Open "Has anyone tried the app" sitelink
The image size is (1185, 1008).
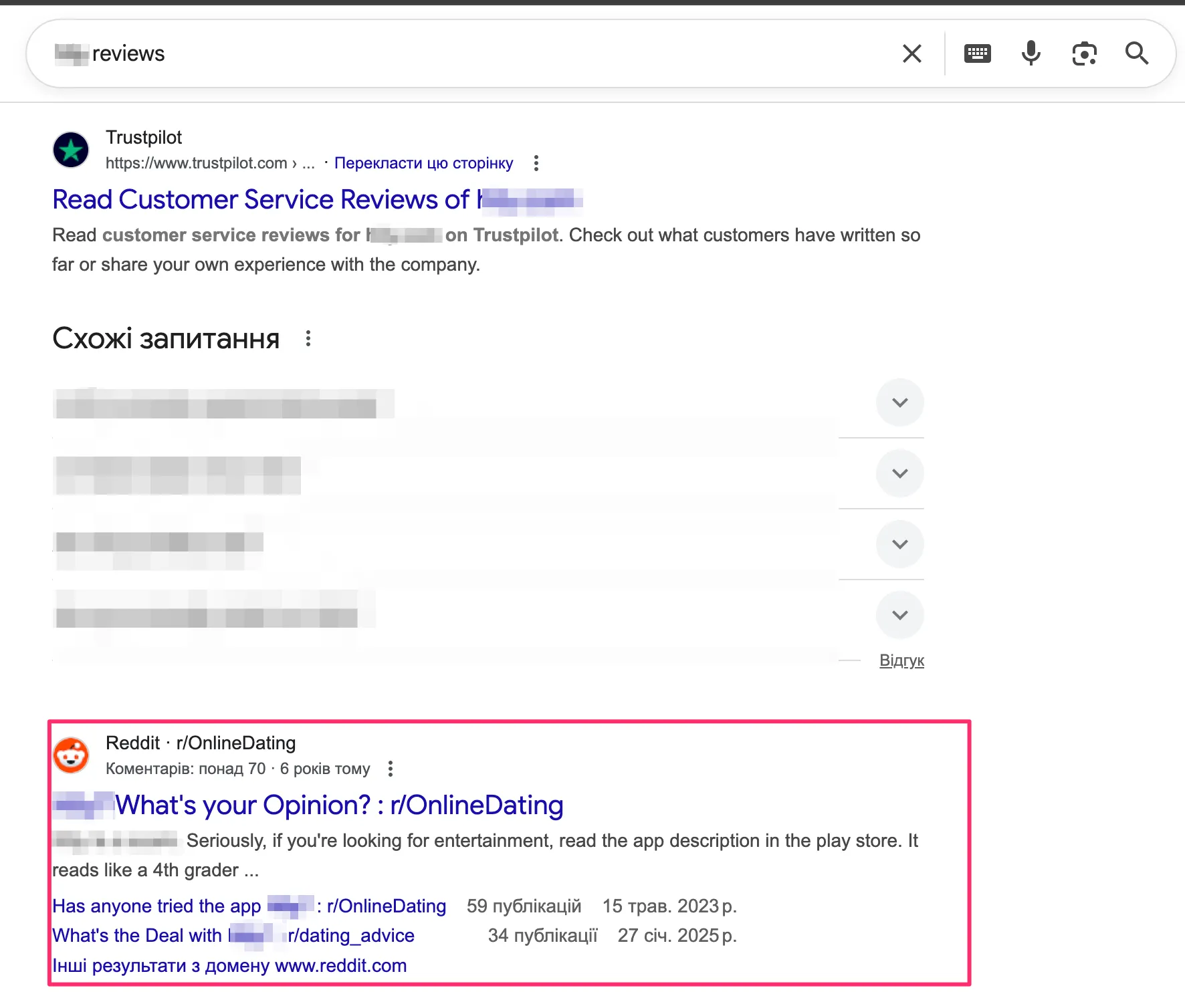pos(156,906)
